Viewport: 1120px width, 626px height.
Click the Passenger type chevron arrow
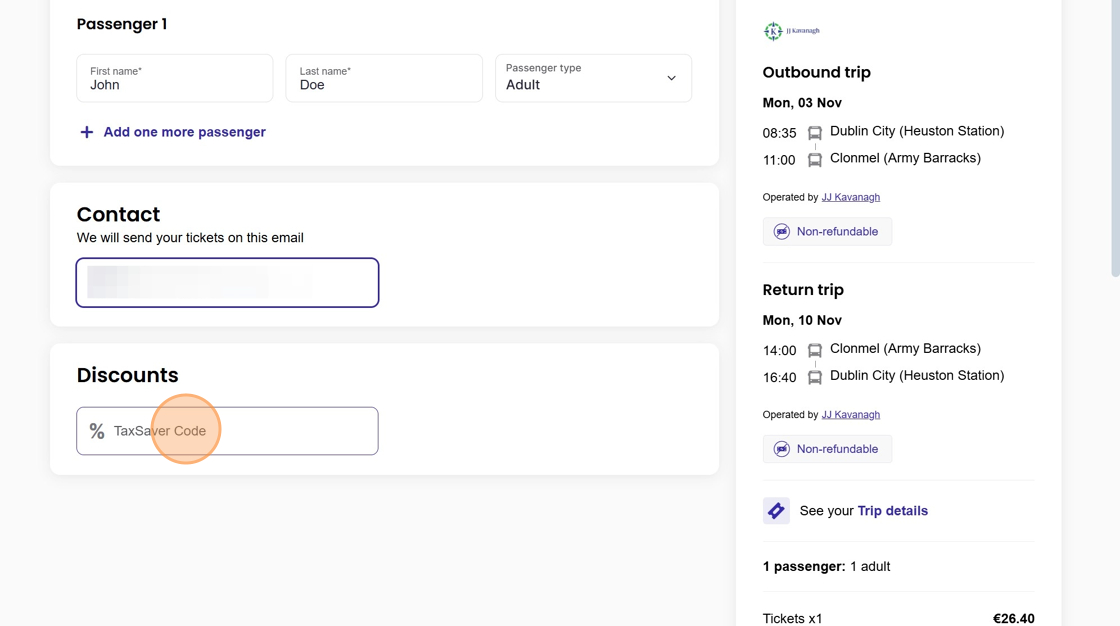click(x=672, y=78)
